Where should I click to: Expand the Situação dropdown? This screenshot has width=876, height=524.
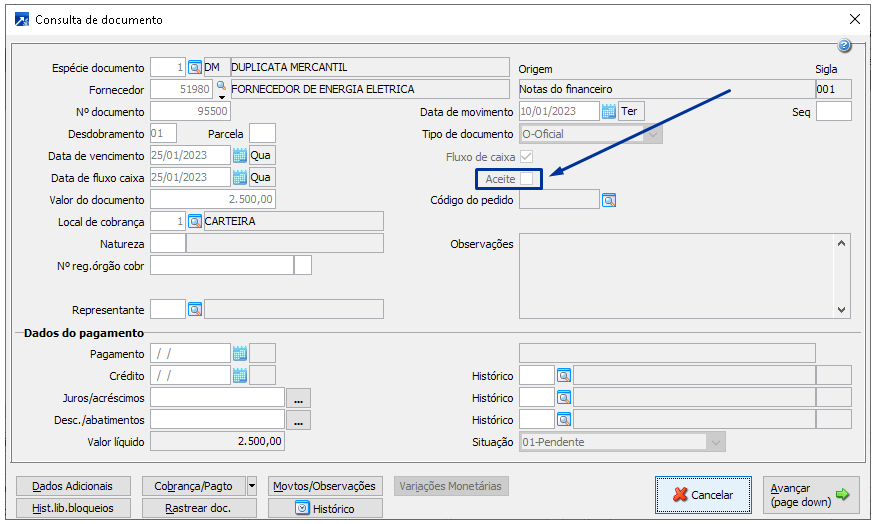[716, 442]
